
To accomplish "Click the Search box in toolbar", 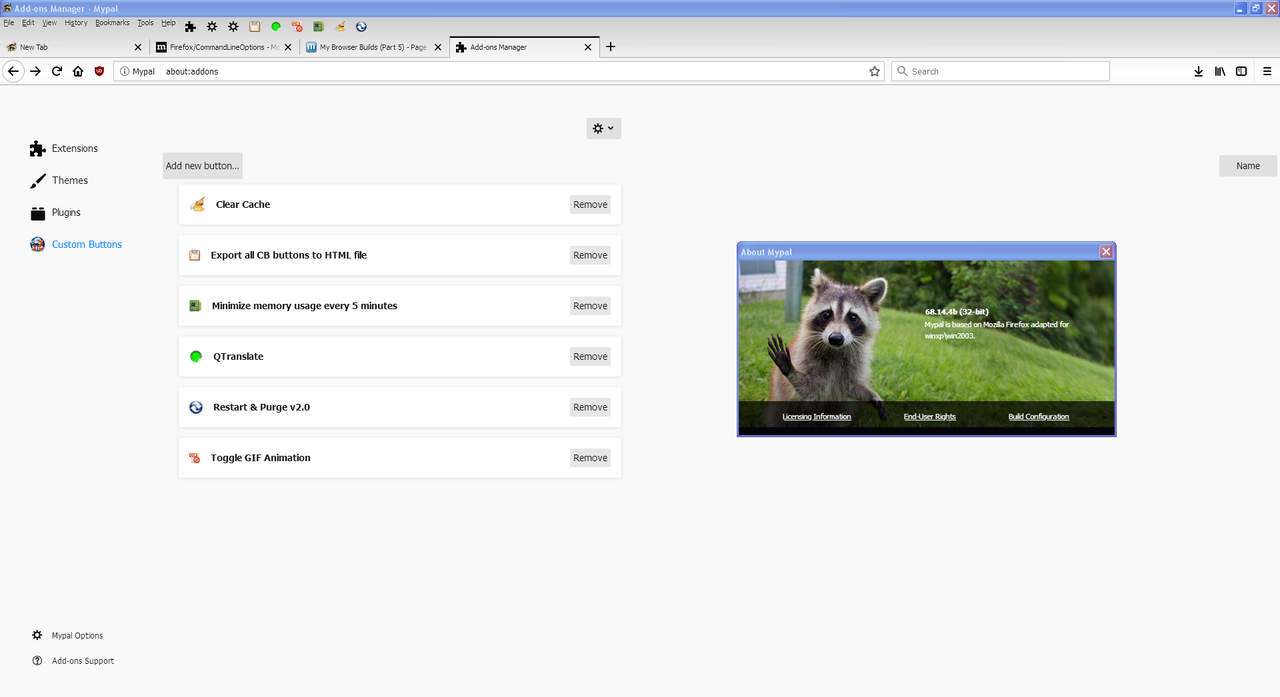I will click(x=1000, y=71).
